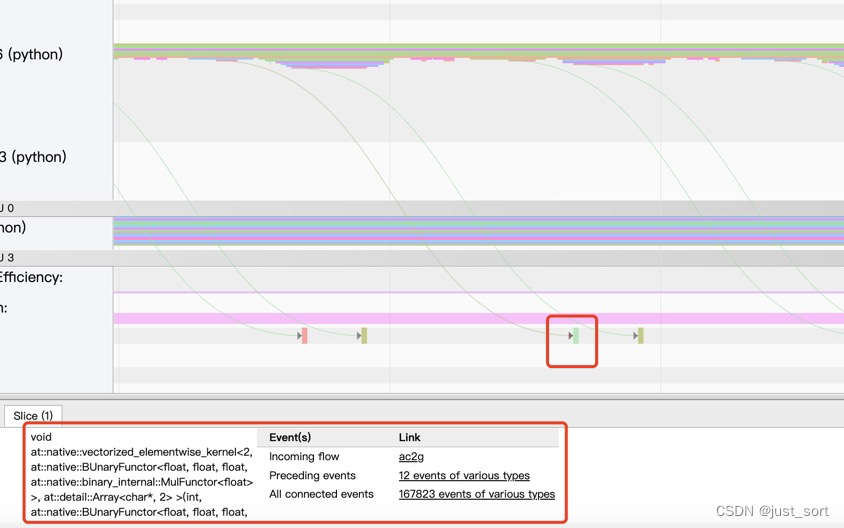
Task: Select the olive kernel slice farthest along the timeline
Action: point(641,336)
